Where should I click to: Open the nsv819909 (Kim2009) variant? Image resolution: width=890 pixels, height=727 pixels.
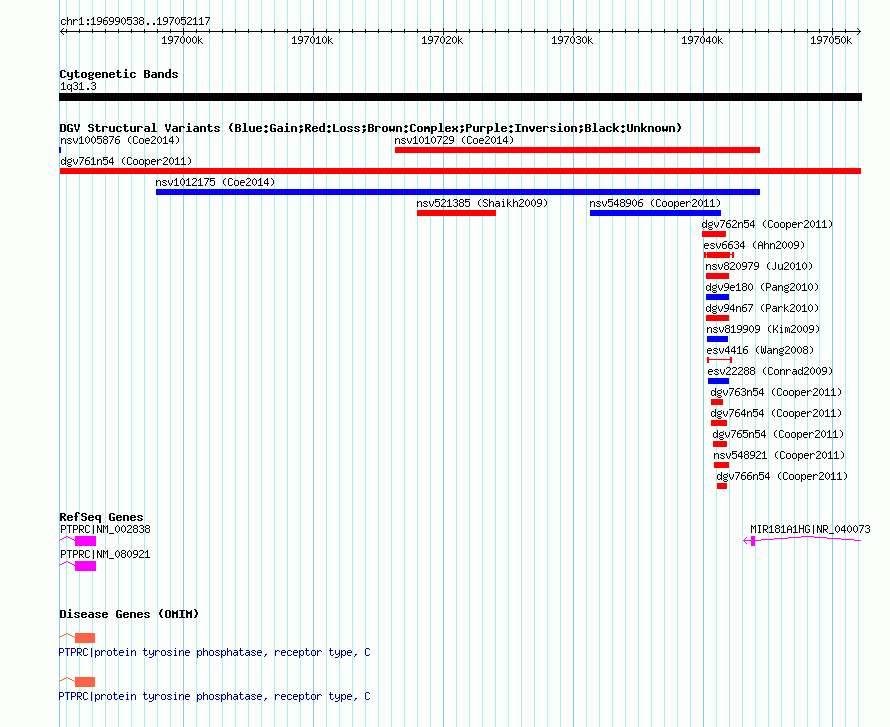[717, 339]
